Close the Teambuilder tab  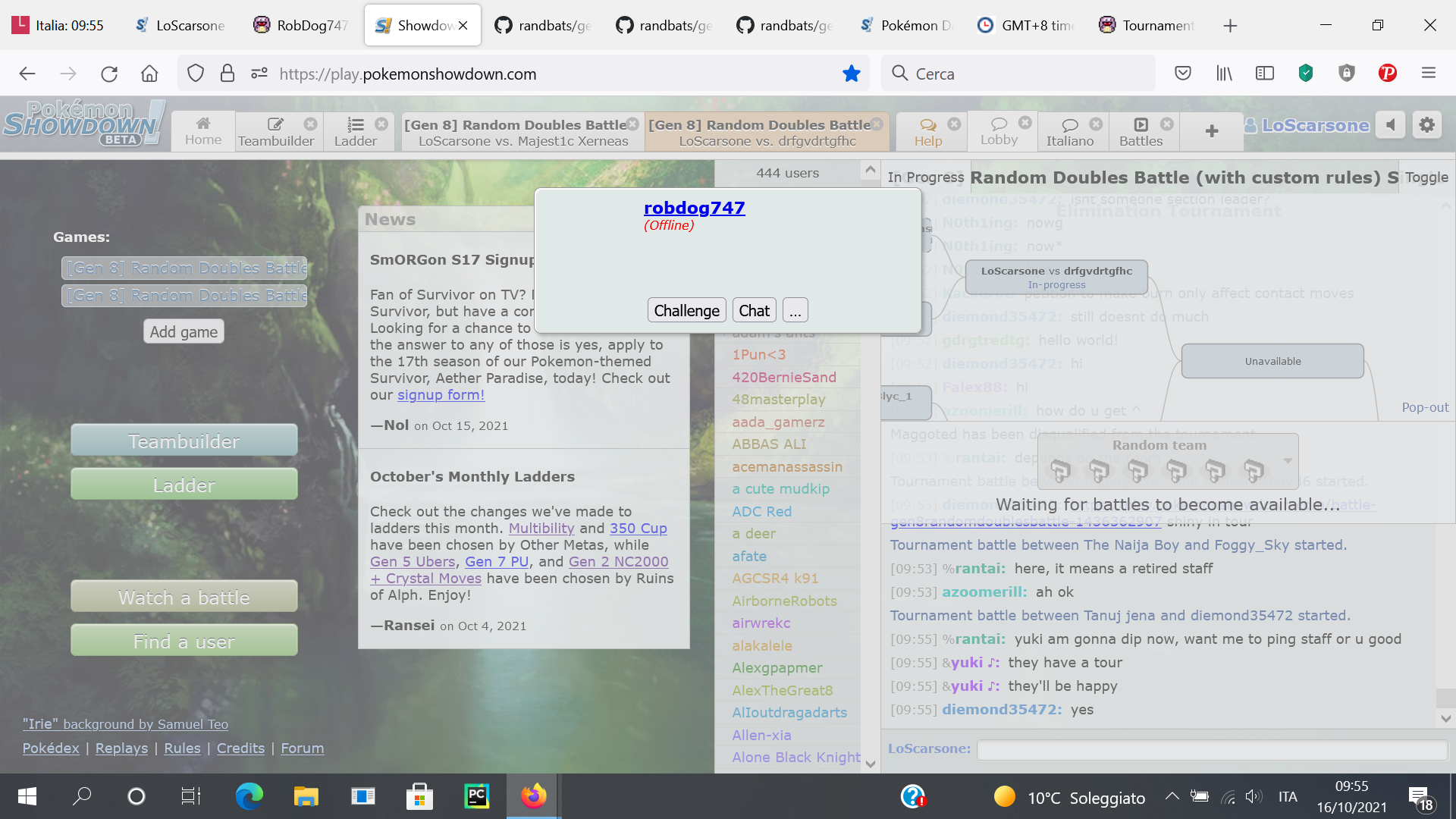tap(310, 124)
